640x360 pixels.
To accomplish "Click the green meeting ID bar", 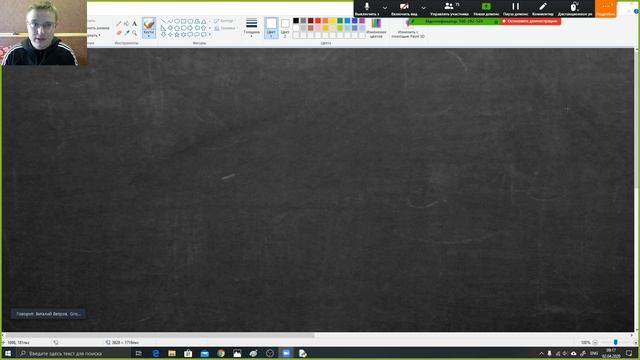I will [454, 21].
